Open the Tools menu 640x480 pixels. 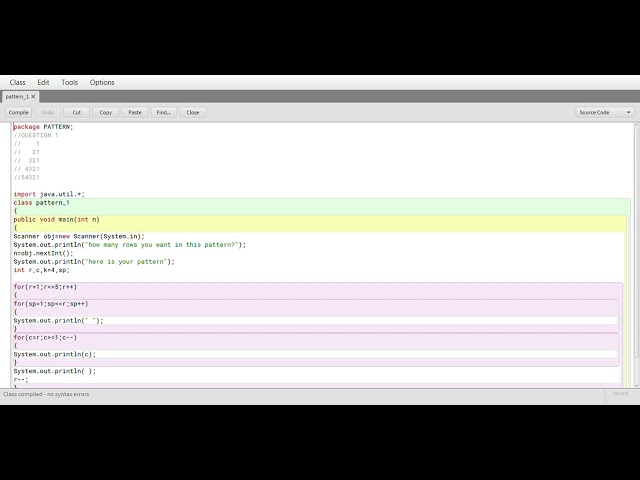point(69,82)
